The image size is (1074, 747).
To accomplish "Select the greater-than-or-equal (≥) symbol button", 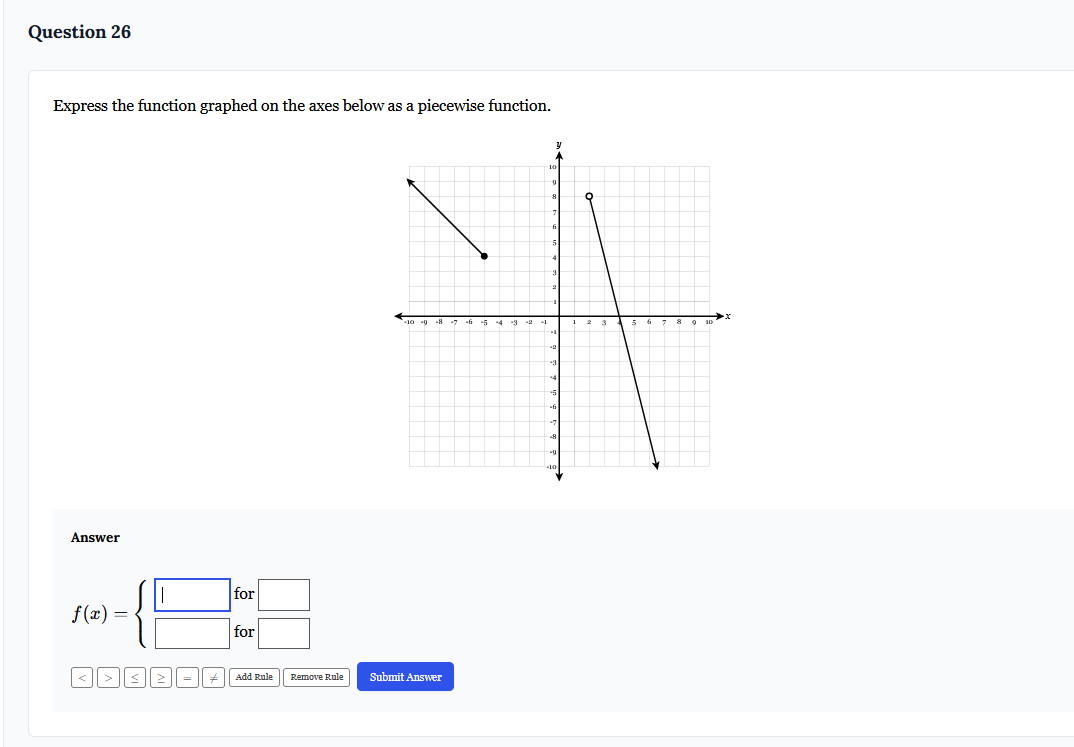I will [160, 677].
